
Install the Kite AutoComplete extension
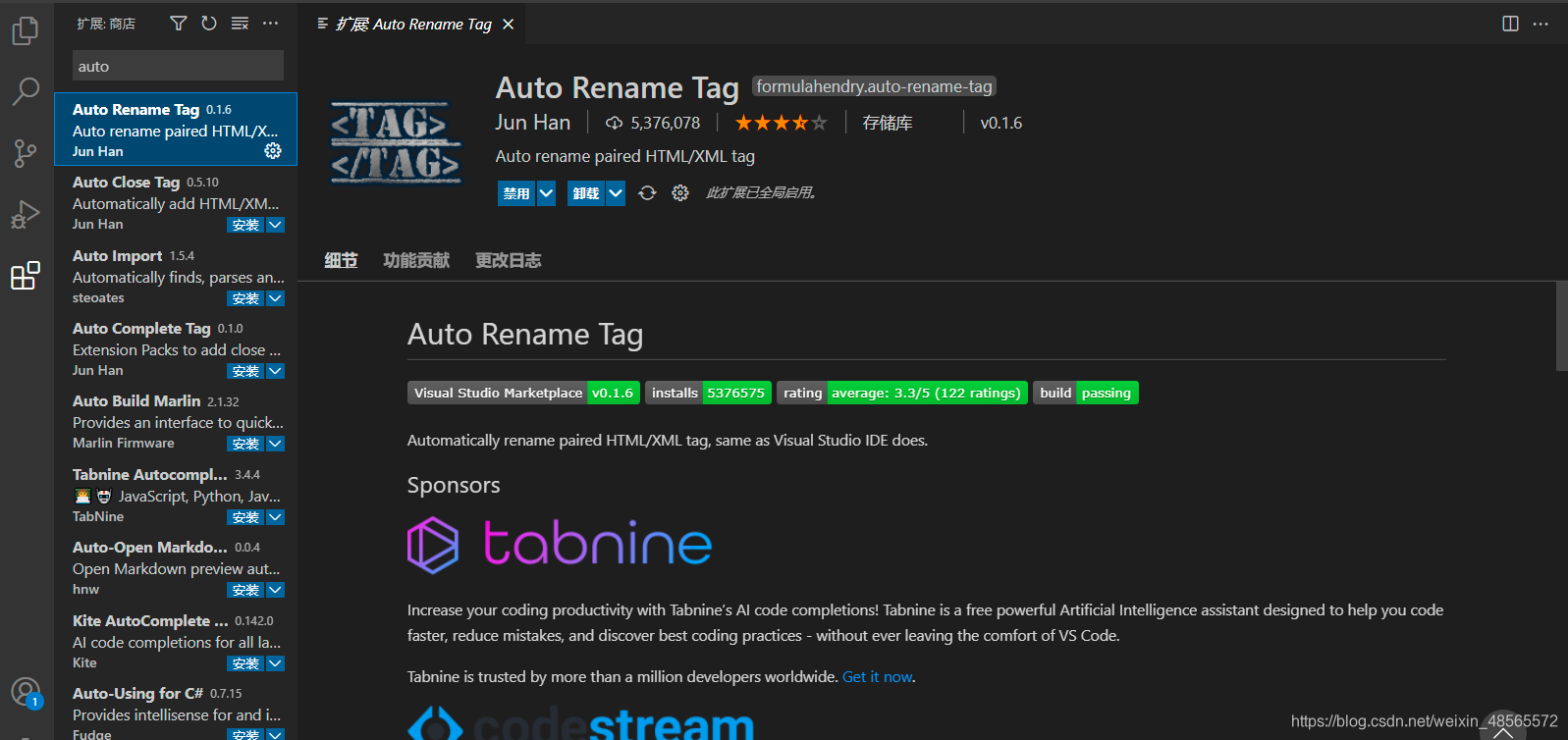click(245, 663)
